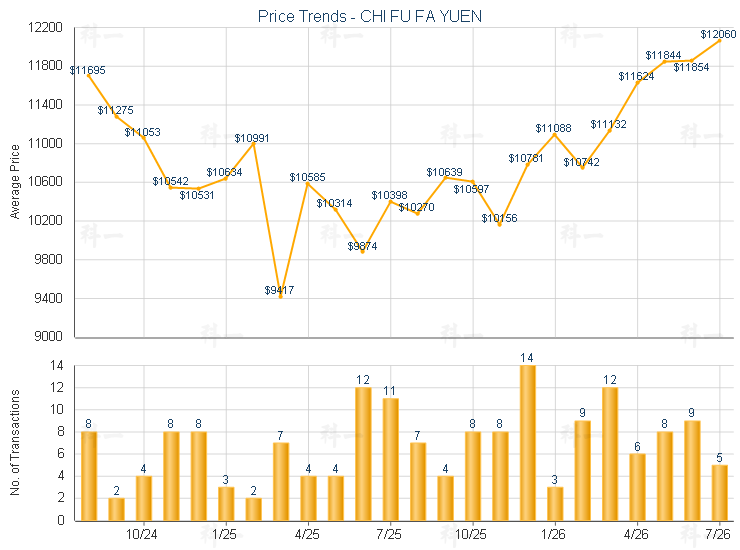Click the $11695 first price point
Viewport: 740px width, 550px height.
[89, 76]
